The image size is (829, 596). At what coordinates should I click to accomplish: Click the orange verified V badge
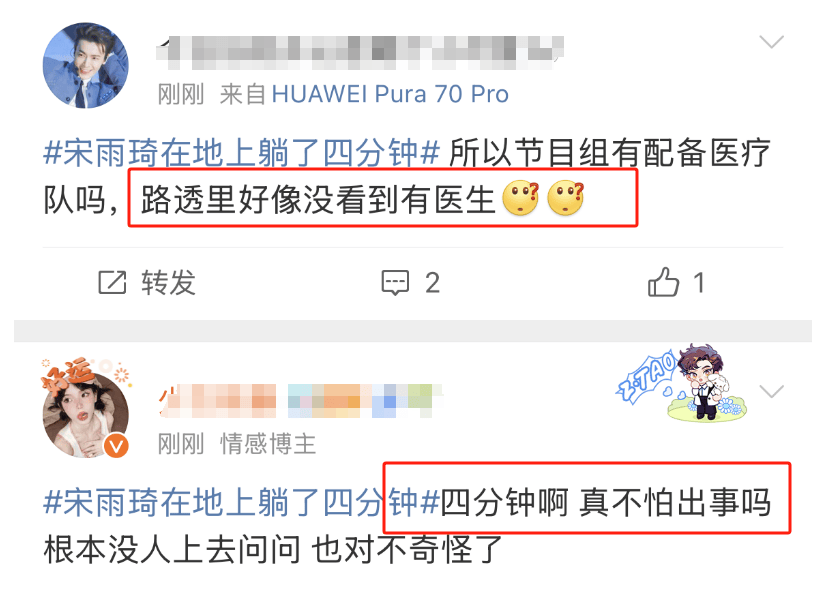point(116,446)
